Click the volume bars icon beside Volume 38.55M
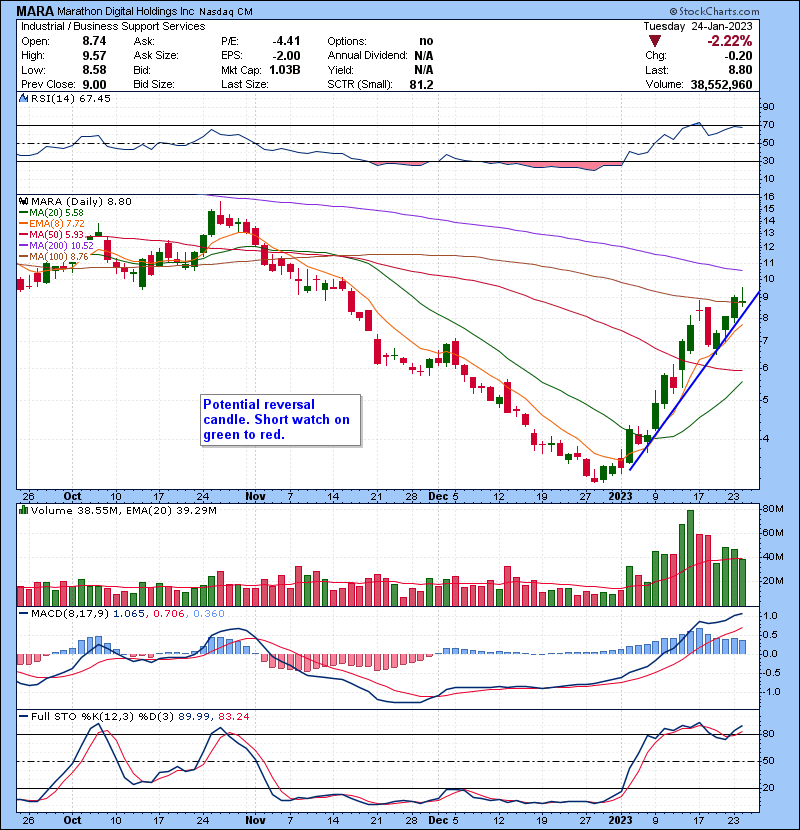 tap(23, 510)
